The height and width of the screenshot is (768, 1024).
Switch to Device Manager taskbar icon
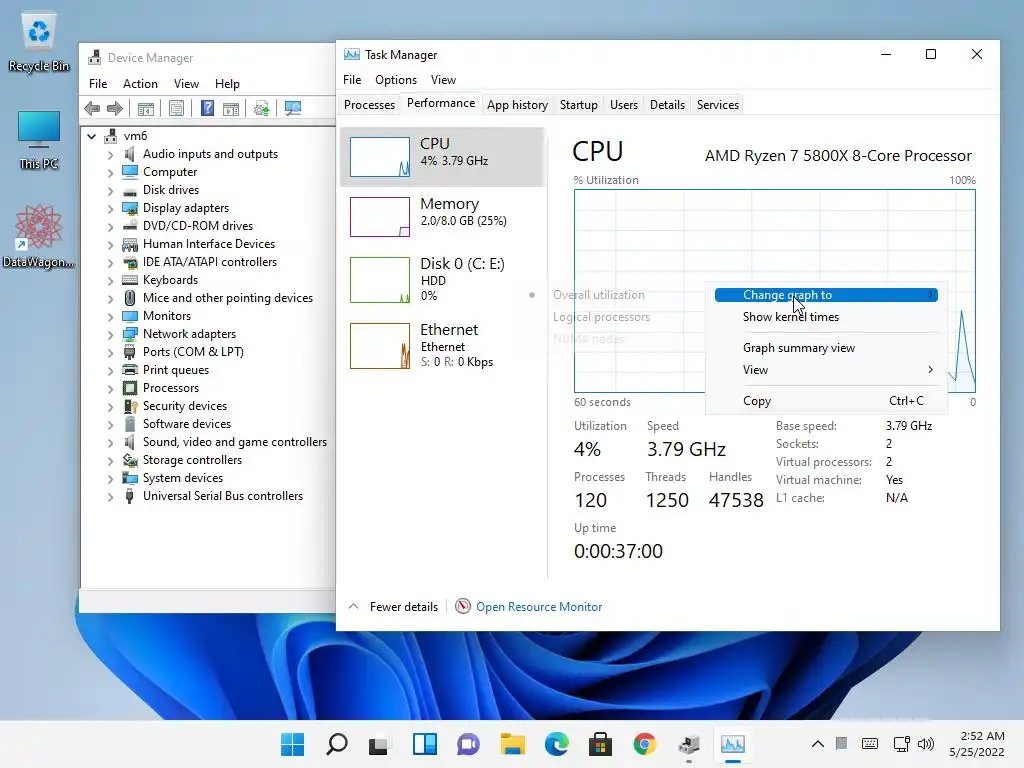[689, 744]
